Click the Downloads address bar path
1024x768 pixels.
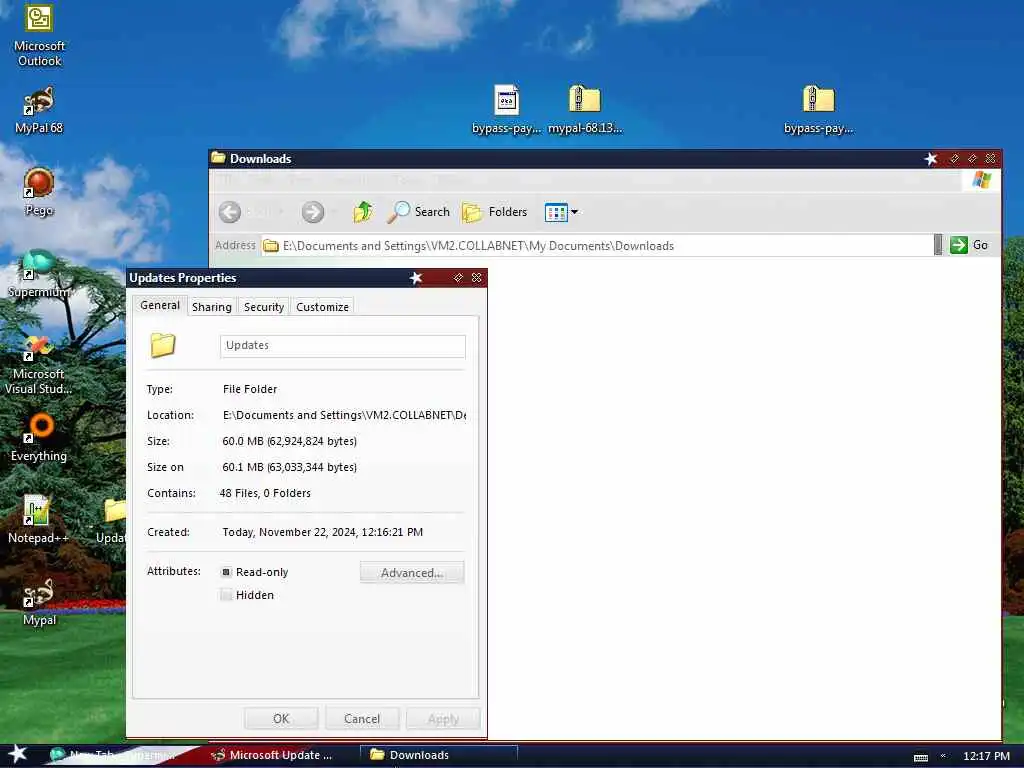597,246
